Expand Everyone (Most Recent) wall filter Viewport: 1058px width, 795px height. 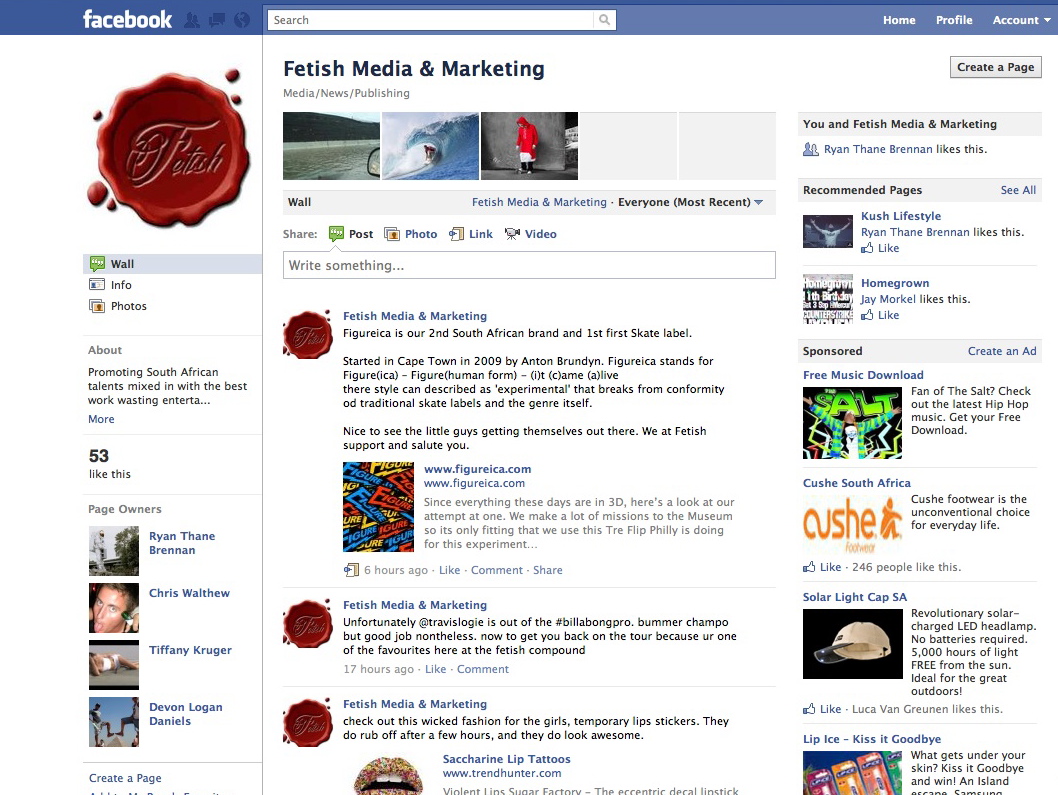690,202
